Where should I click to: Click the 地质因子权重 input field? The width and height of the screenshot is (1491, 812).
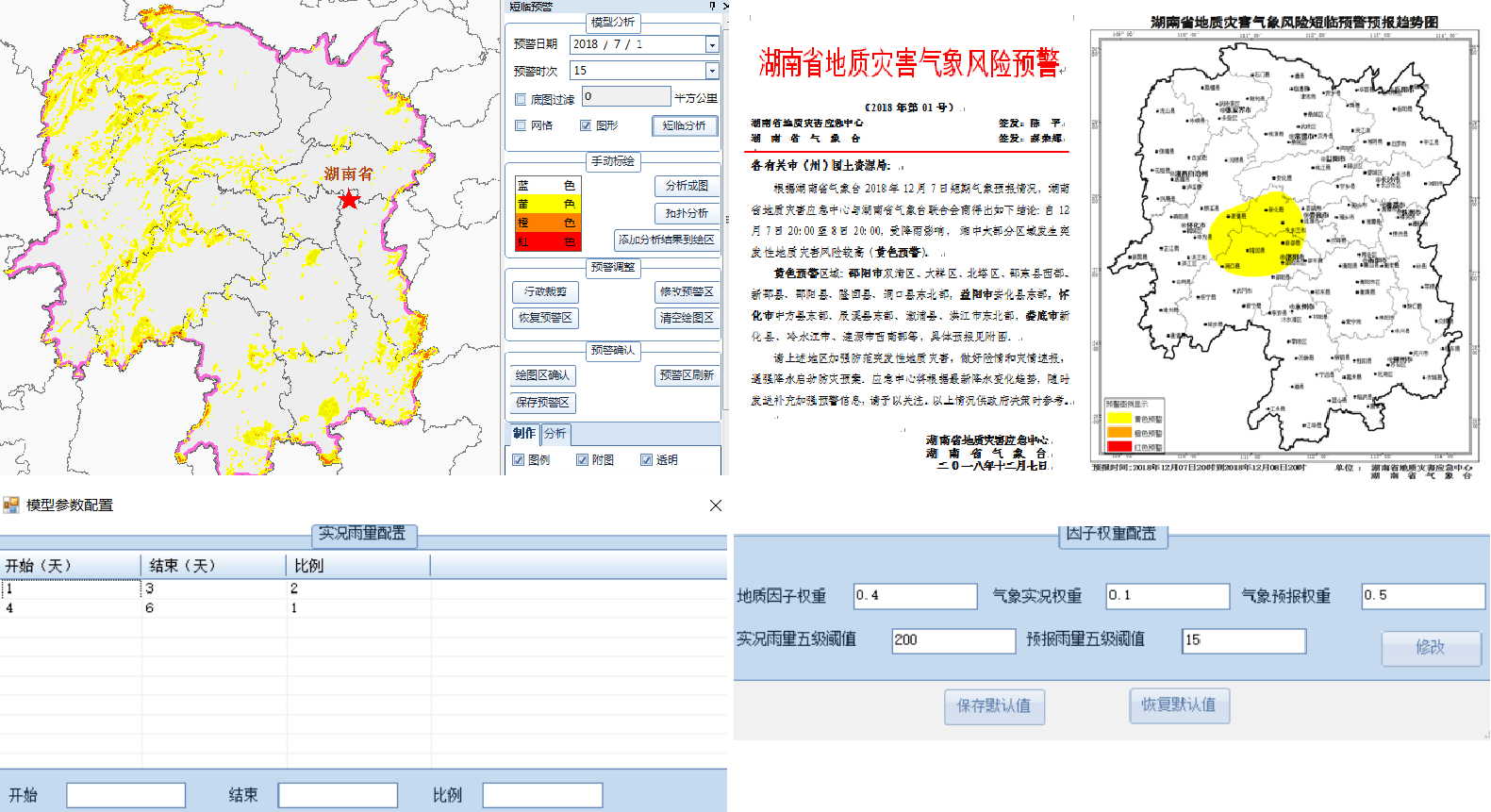915,596
